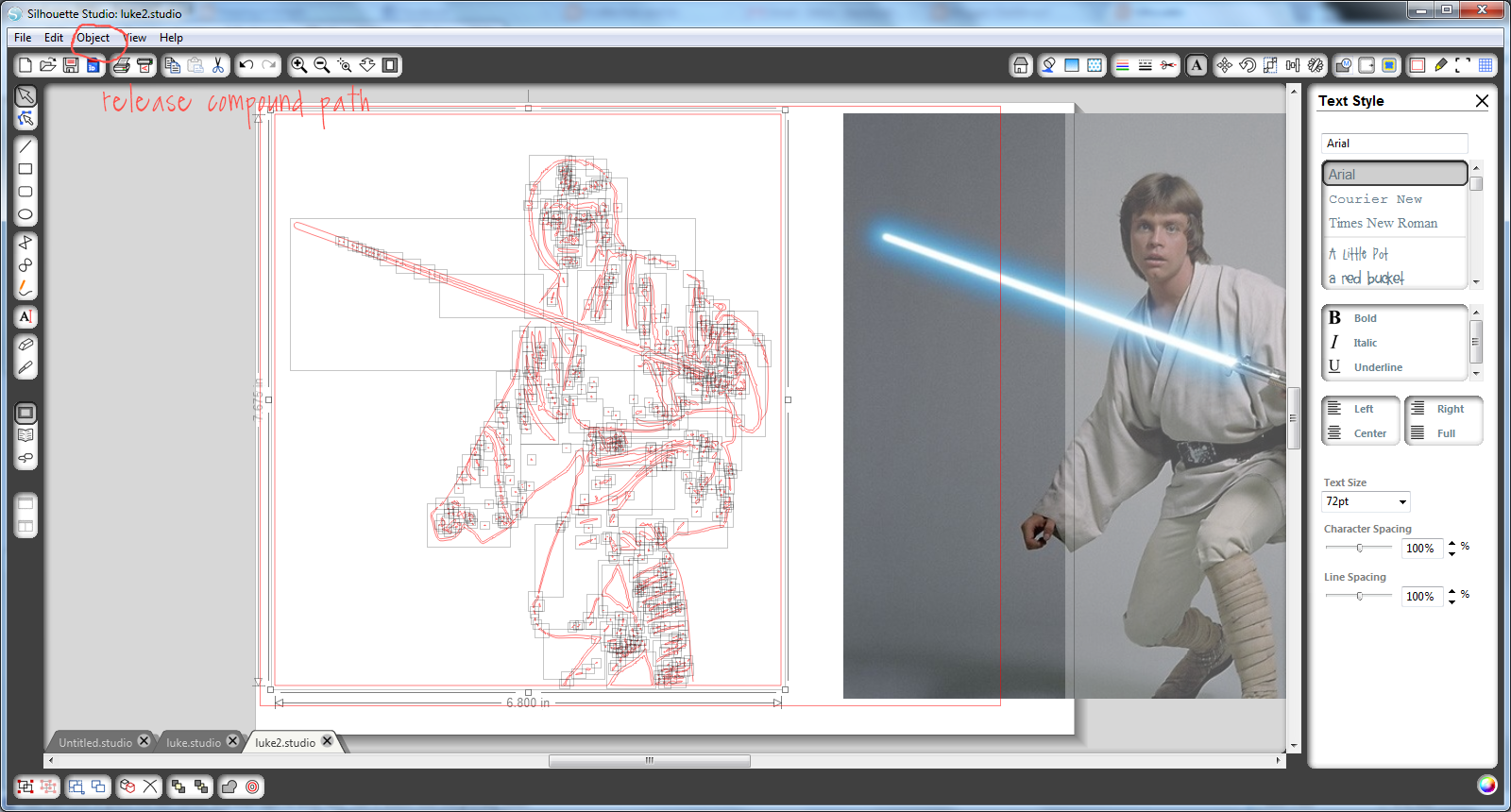This screenshot has width=1511, height=812.
Task: Open the Rotate window icon
Action: [1248, 65]
